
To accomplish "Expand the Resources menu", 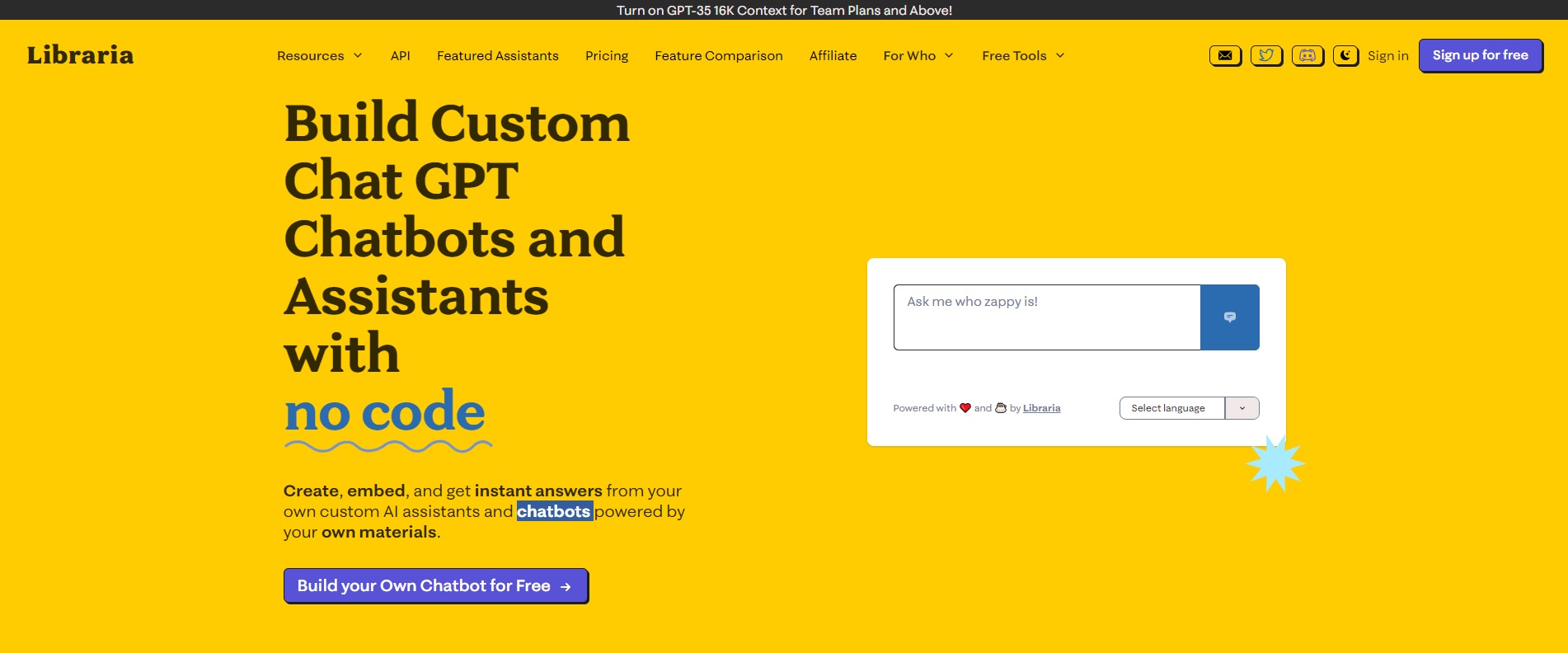I will coord(319,56).
